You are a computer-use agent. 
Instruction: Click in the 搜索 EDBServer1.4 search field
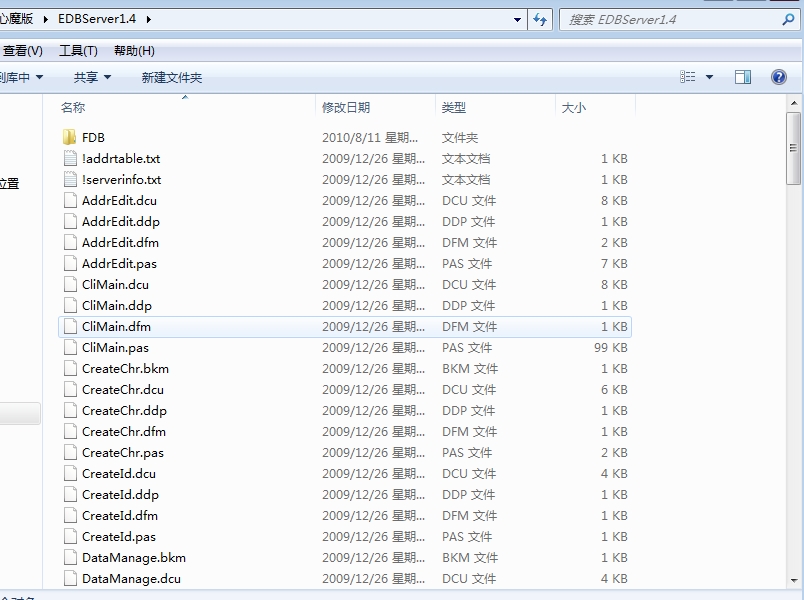point(670,19)
